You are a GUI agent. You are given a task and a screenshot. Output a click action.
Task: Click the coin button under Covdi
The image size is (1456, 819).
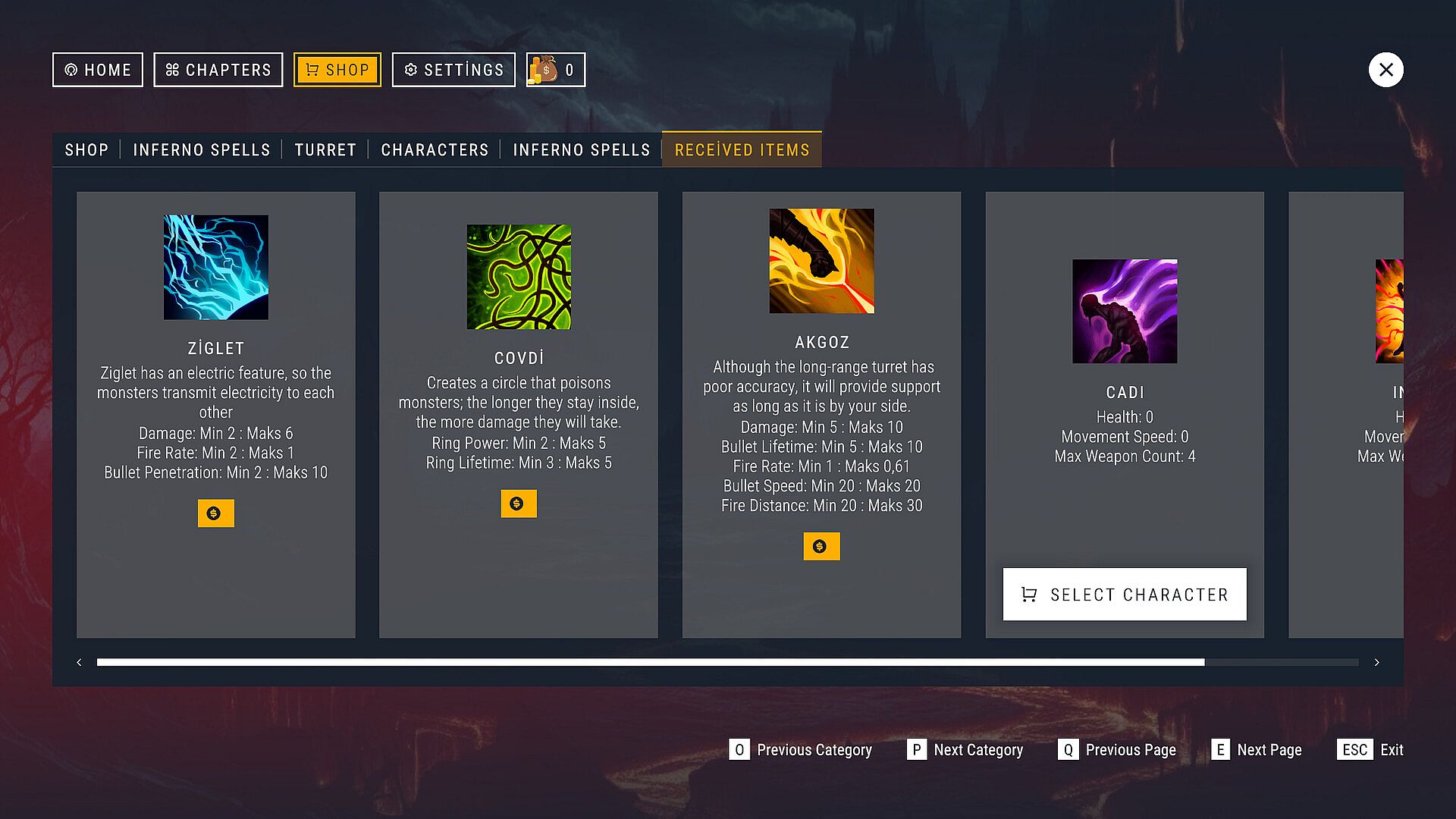click(519, 504)
